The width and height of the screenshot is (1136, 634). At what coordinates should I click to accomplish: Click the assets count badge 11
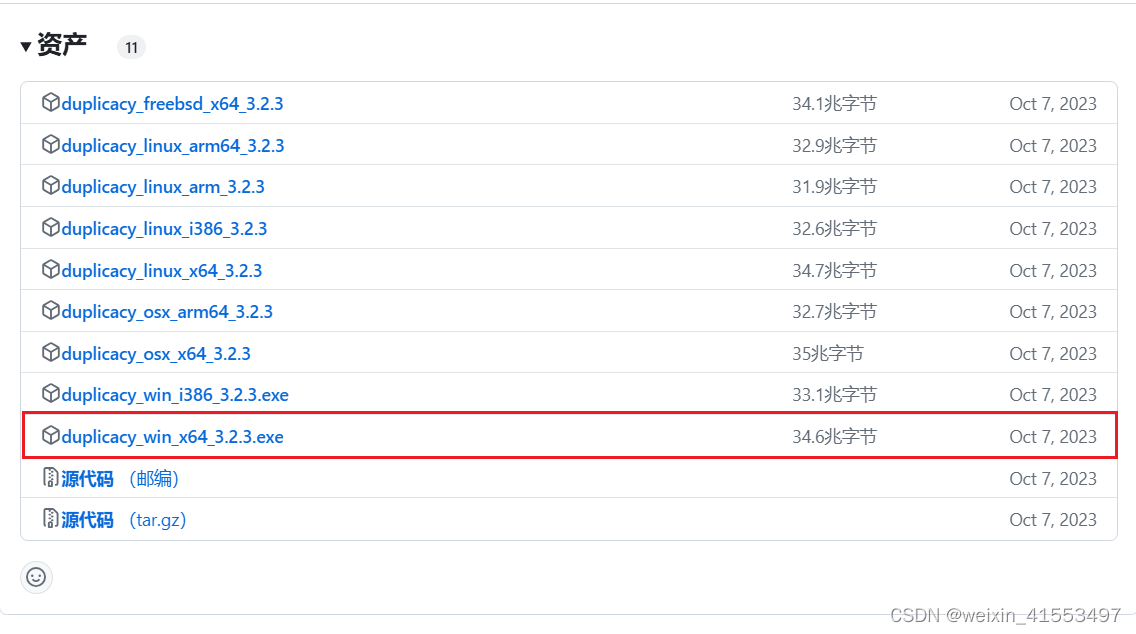pyautogui.click(x=131, y=48)
